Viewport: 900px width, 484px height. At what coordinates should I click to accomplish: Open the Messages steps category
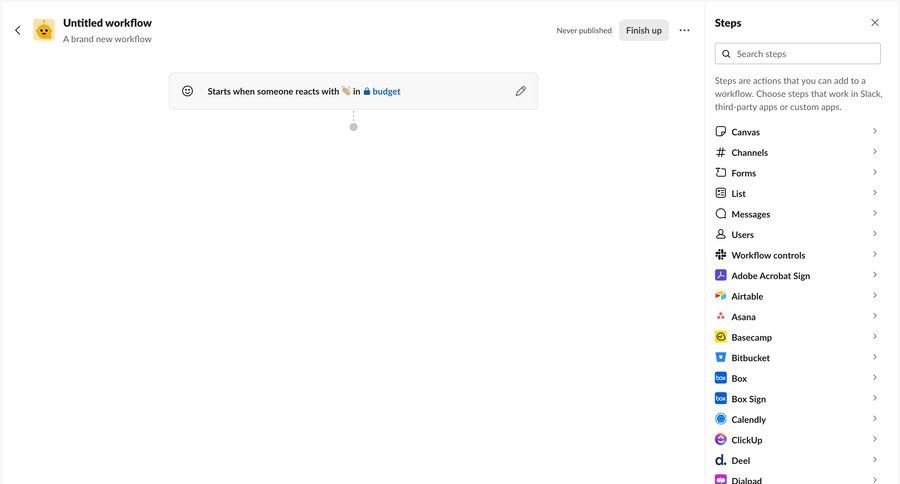[x=750, y=214]
